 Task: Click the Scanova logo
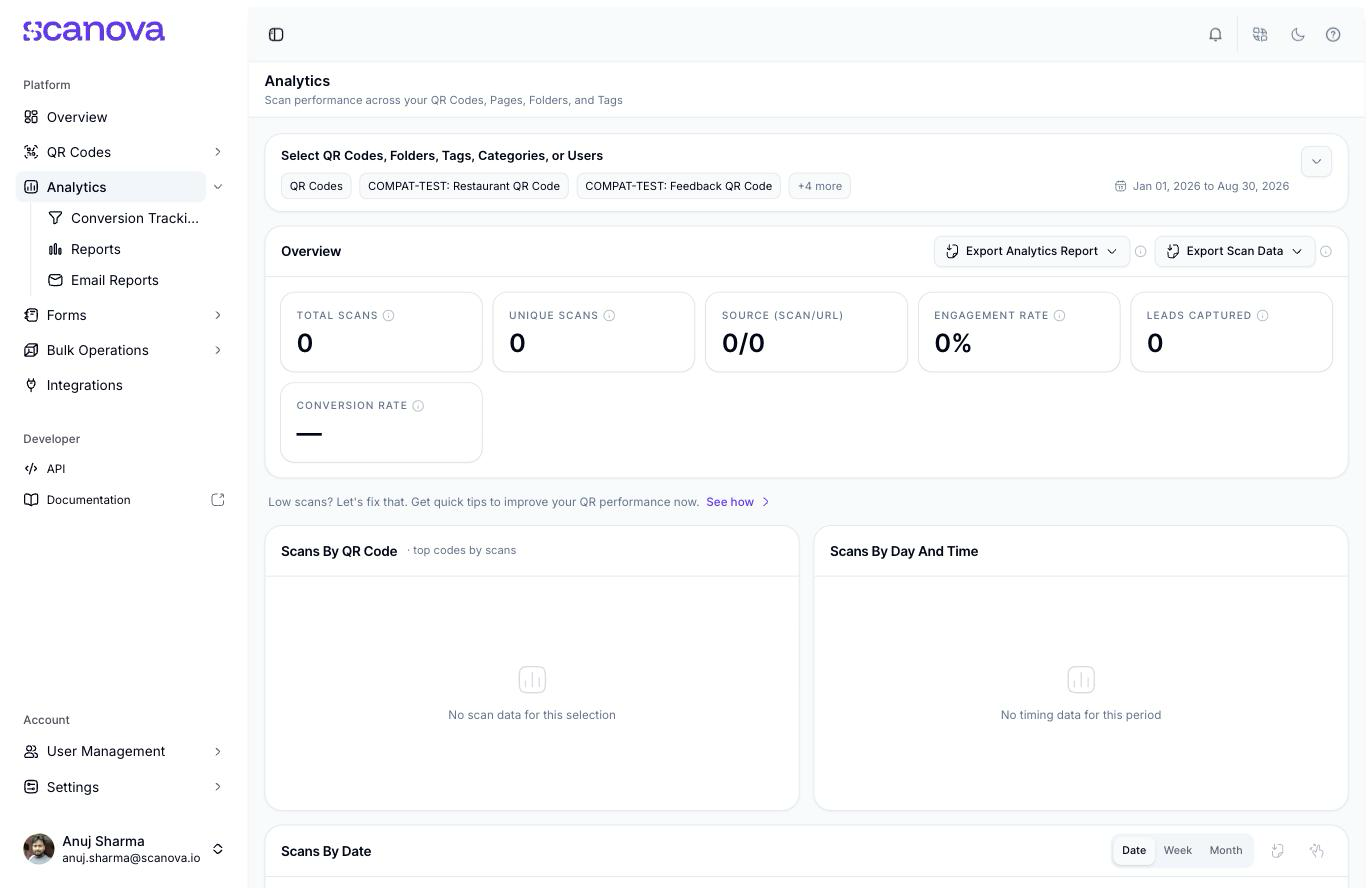coord(94,32)
